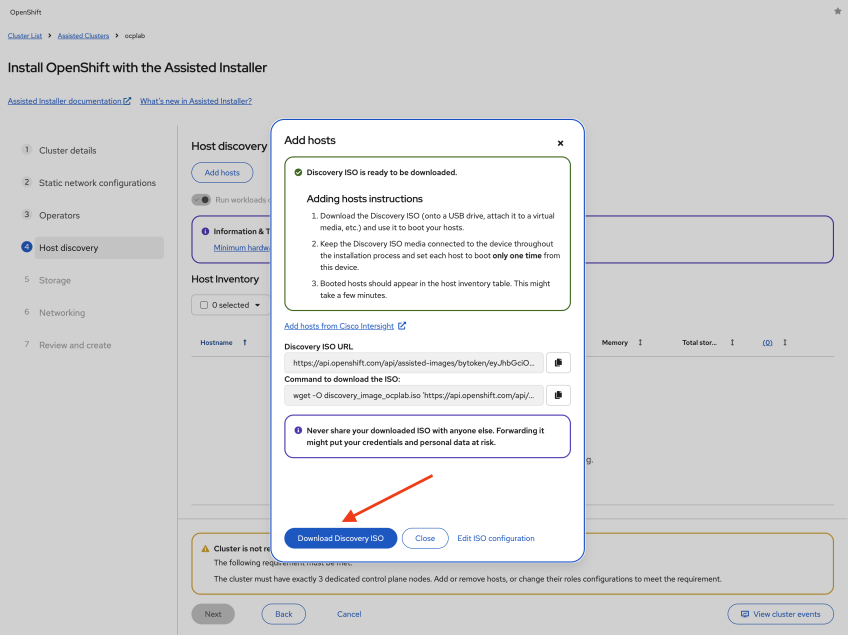848x635 pixels.
Task: Open Edit ISO configuration link
Action: pyautogui.click(x=496, y=538)
